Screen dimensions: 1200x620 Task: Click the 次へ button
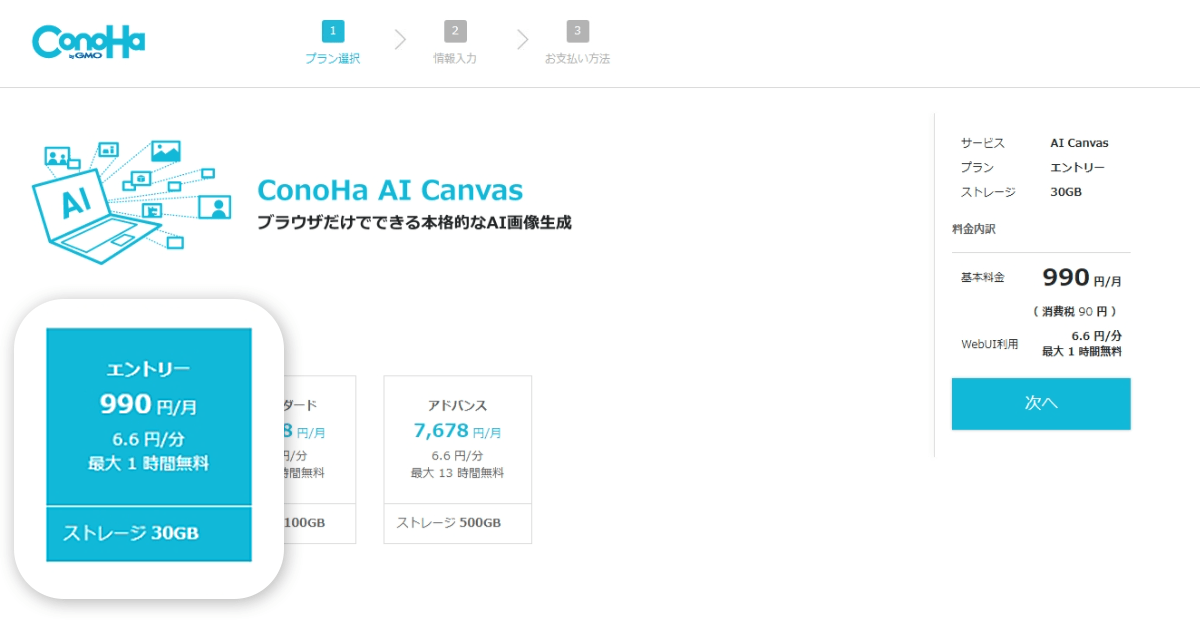pos(1041,404)
